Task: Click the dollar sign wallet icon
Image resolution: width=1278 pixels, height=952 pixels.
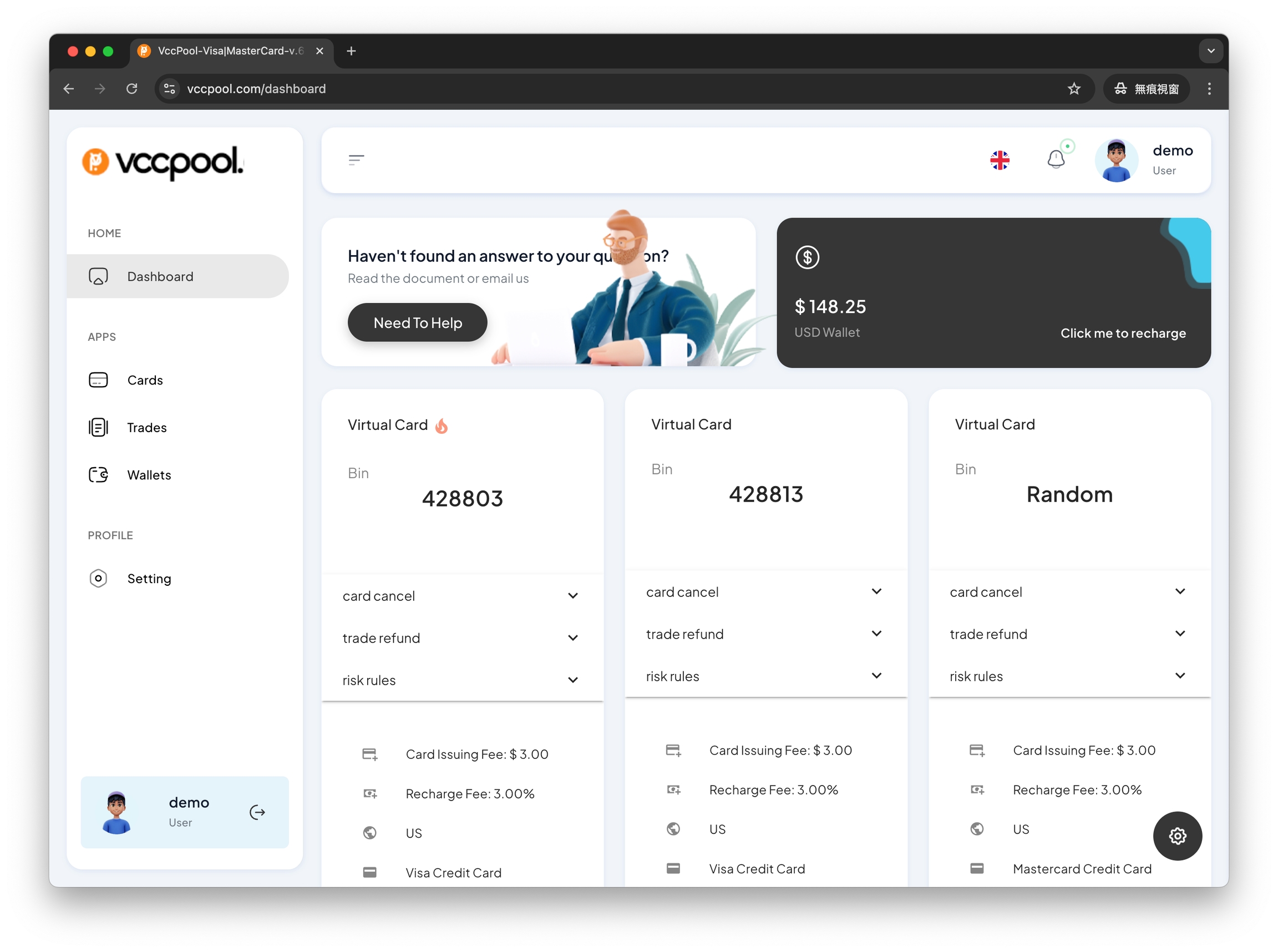Action: [807, 257]
